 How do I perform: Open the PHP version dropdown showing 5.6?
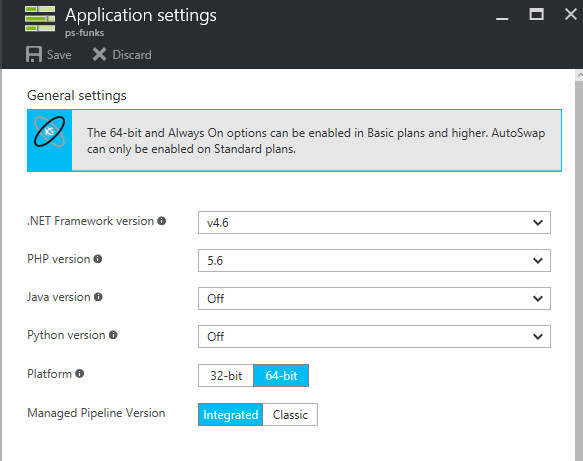(x=374, y=261)
